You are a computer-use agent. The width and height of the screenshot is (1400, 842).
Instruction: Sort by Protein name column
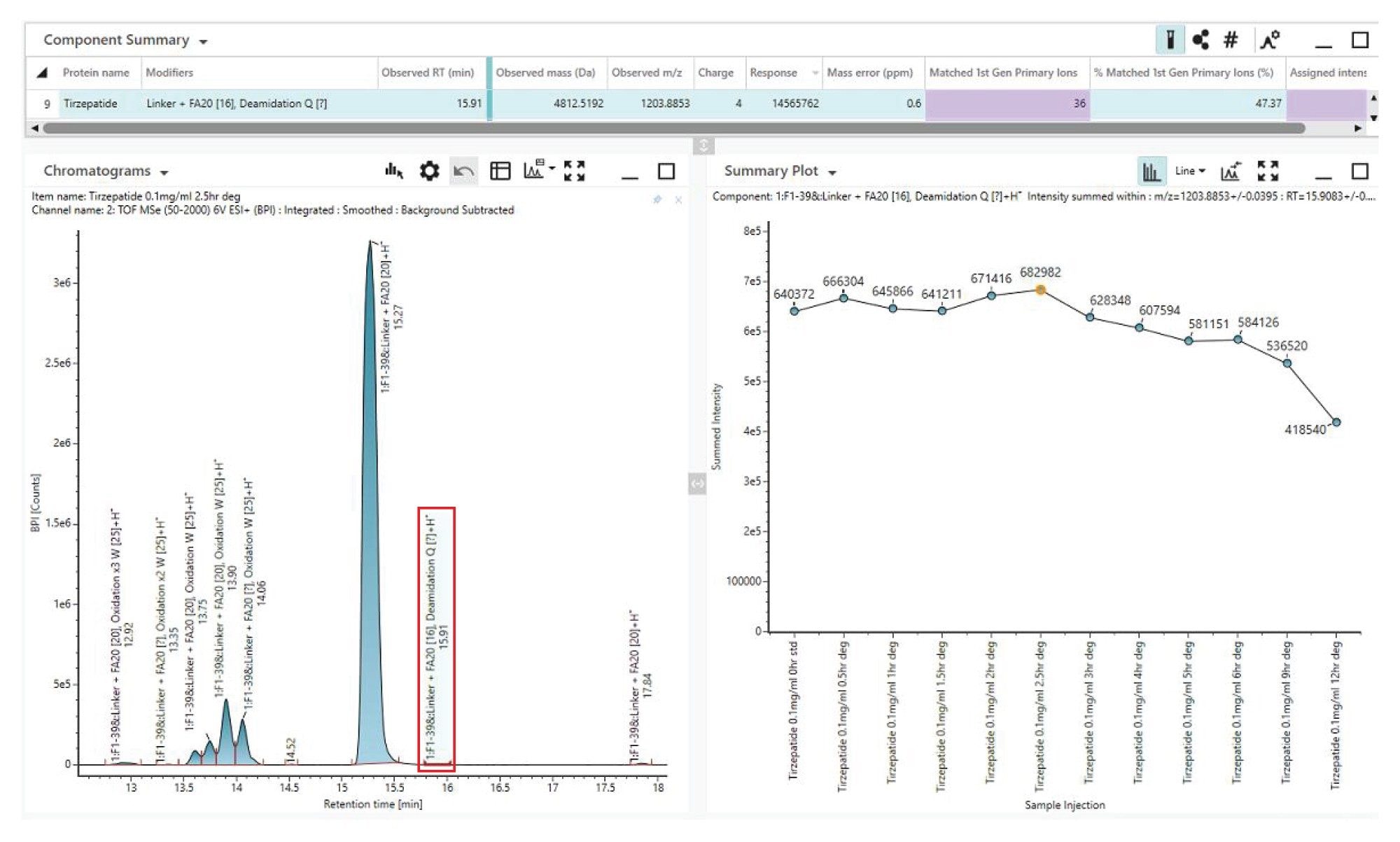tap(96, 73)
